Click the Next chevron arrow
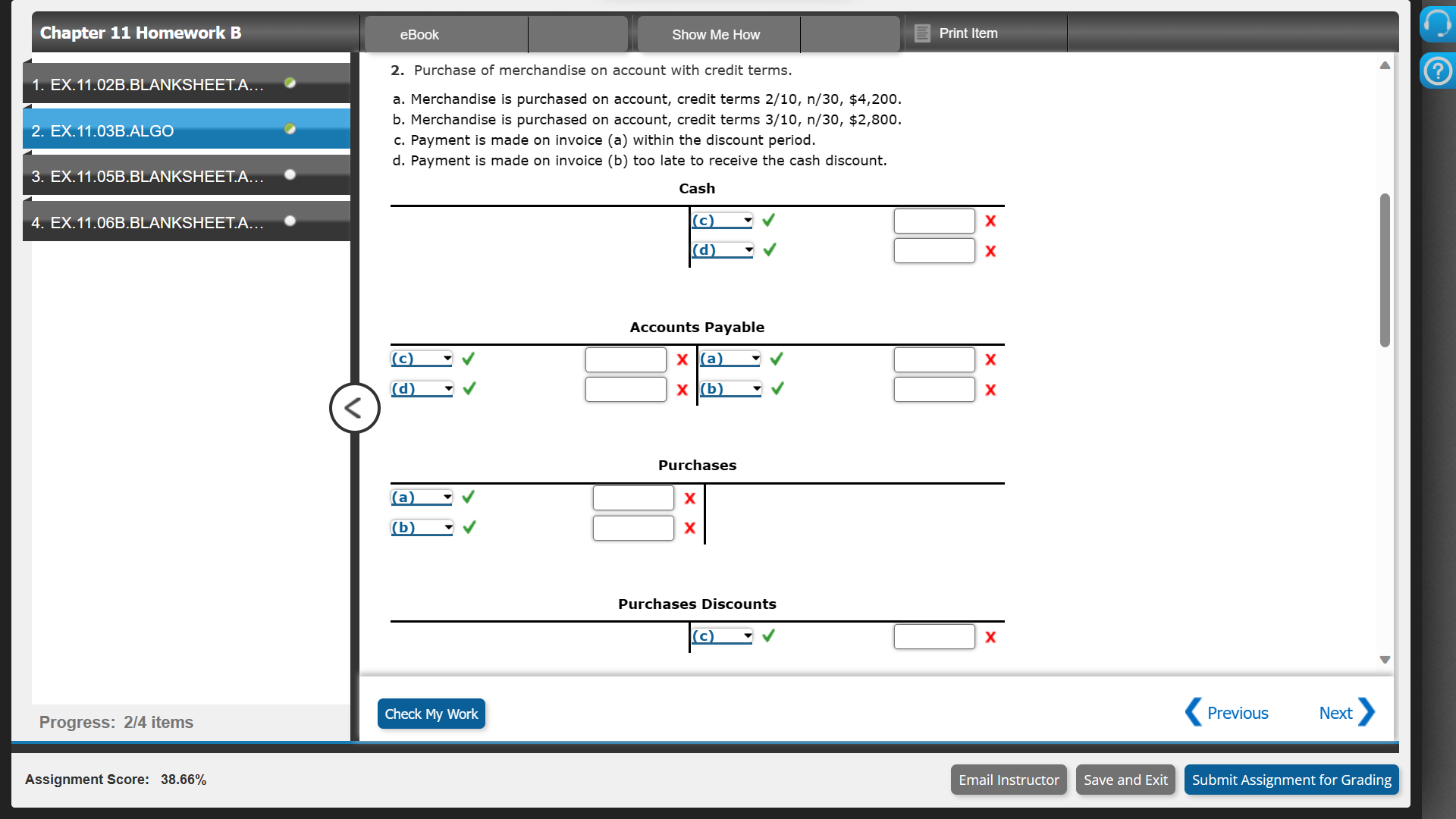 click(1367, 712)
